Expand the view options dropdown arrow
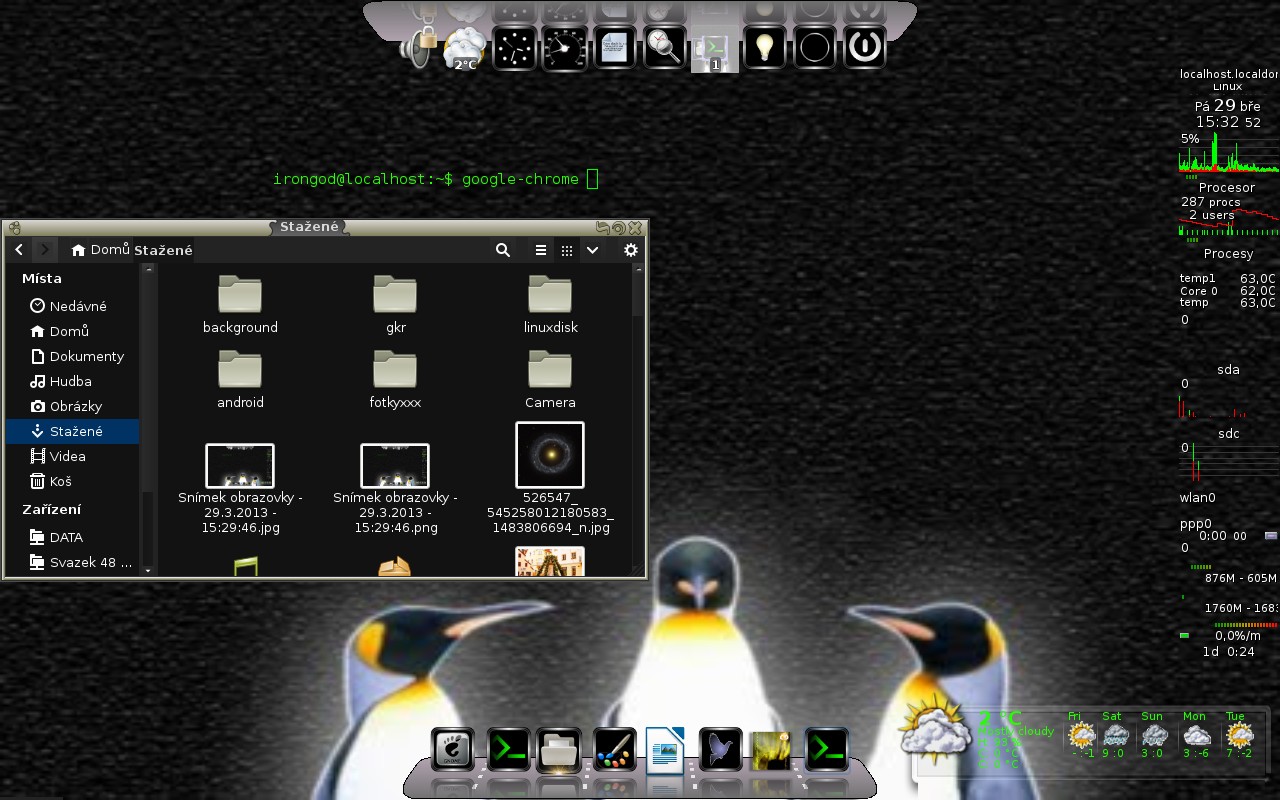 592,250
